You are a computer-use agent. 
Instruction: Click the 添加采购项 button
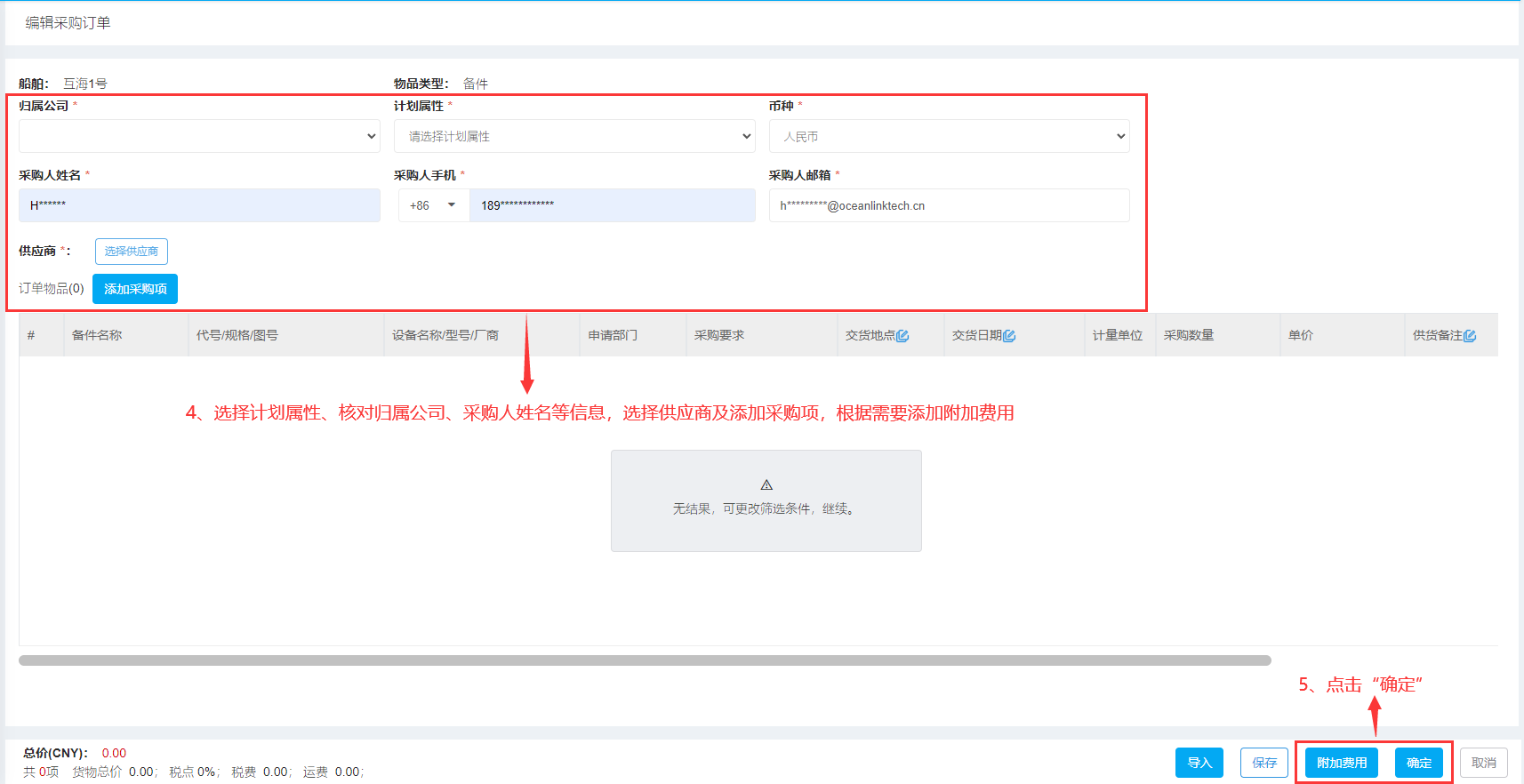point(135,289)
